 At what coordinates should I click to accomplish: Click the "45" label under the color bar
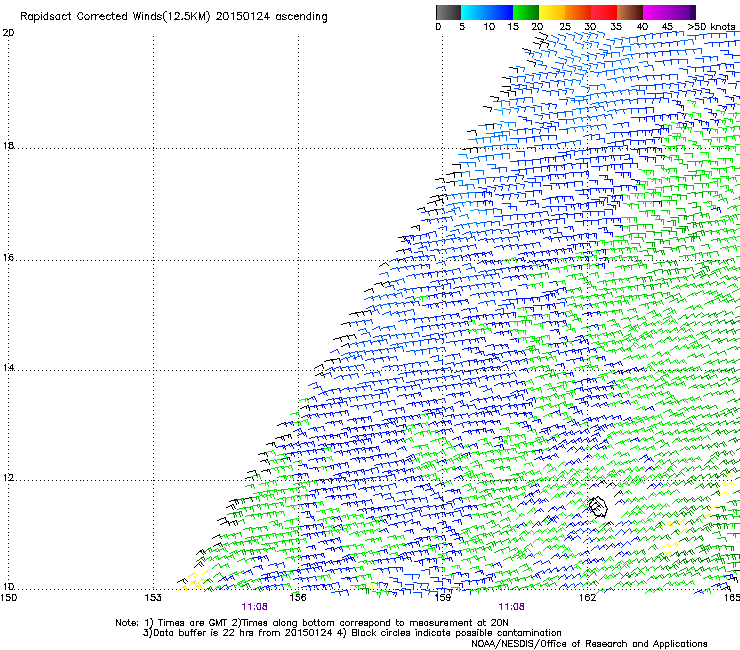(x=667, y=27)
